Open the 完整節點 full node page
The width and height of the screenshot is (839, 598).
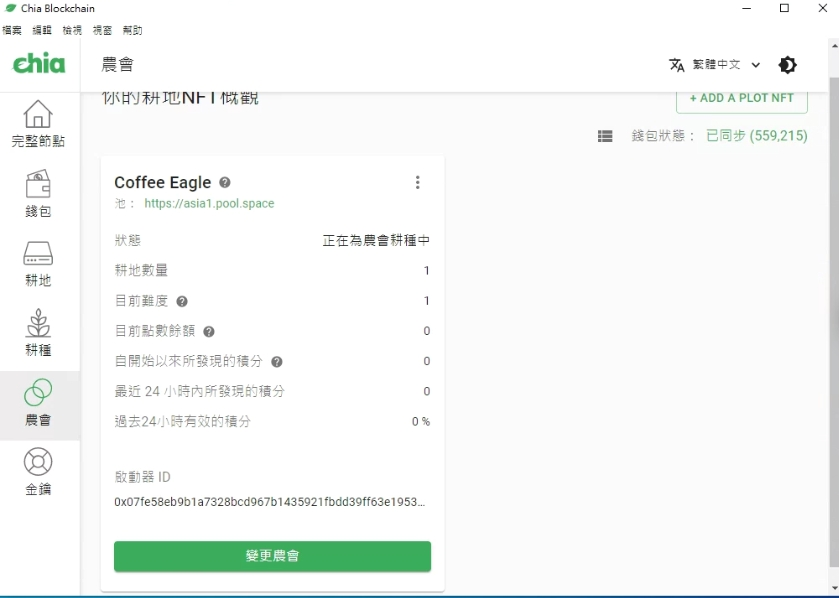point(39,124)
